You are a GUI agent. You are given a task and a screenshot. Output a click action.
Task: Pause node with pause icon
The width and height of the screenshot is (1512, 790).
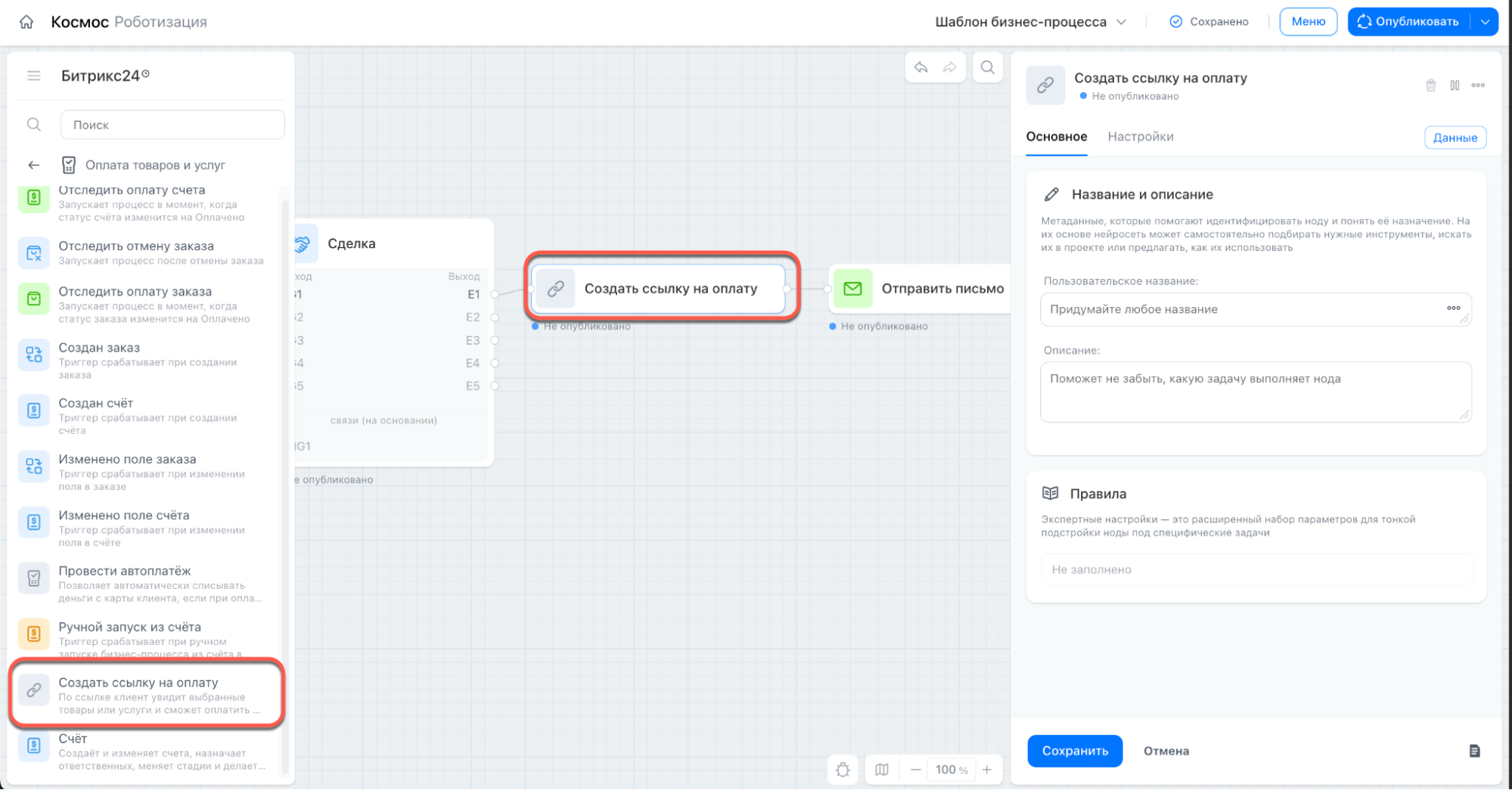click(1455, 85)
